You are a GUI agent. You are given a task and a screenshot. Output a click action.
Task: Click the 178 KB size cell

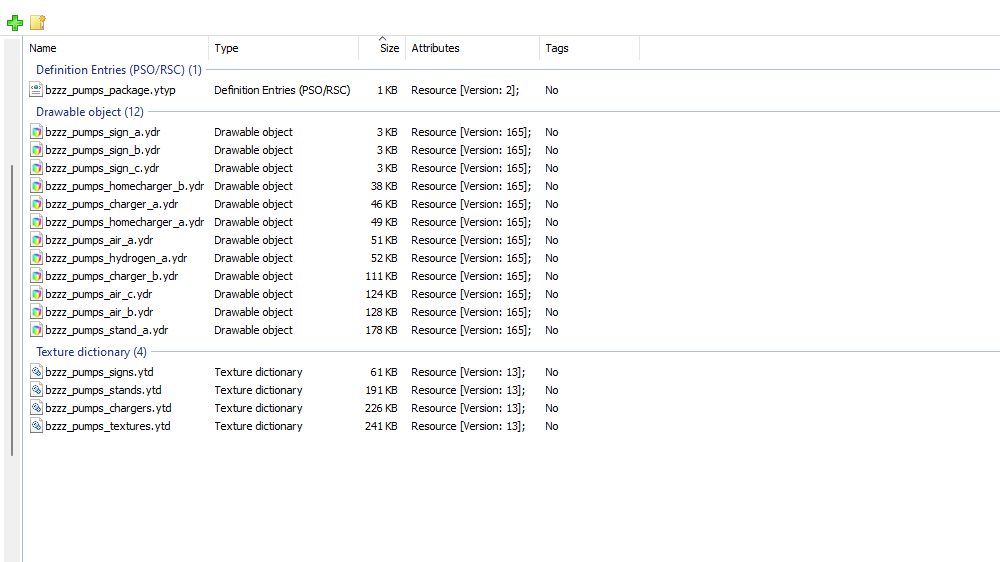pyautogui.click(x=381, y=330)
